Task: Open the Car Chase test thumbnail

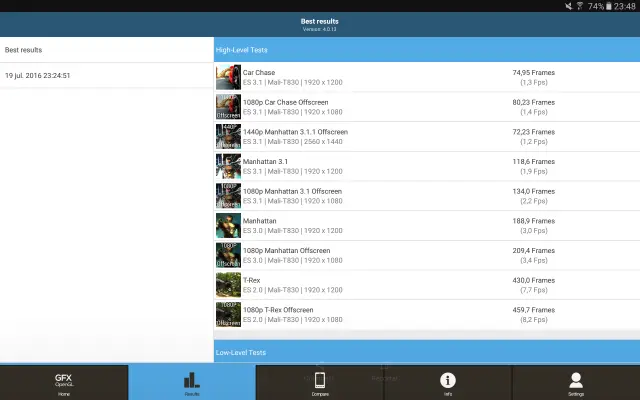Action: tap(228, 77)
